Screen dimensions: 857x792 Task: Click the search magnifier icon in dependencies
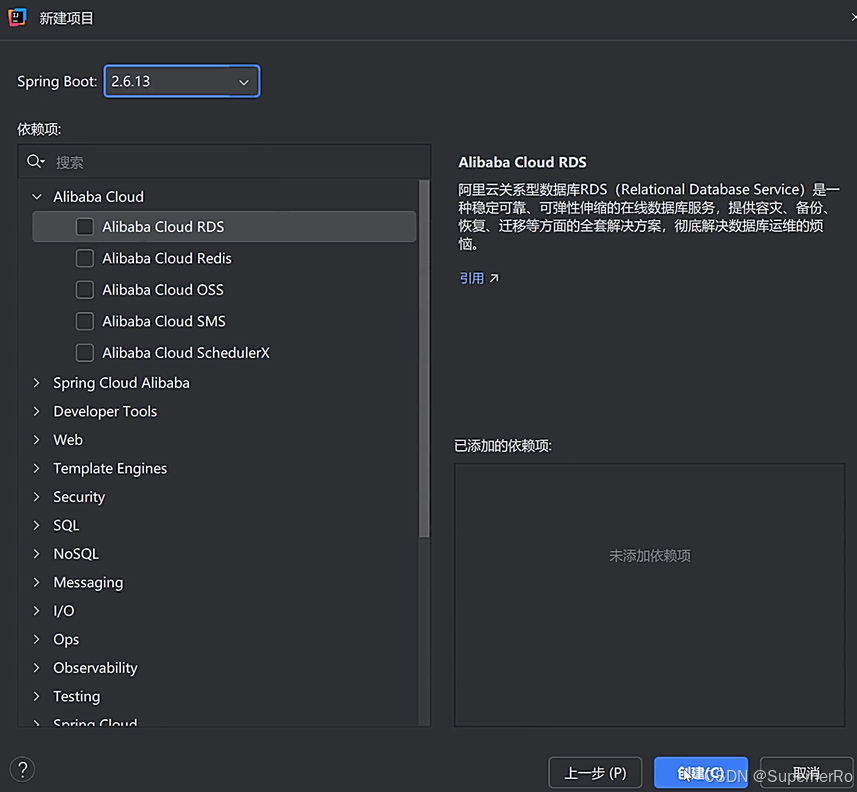click(x=36, y=161)
